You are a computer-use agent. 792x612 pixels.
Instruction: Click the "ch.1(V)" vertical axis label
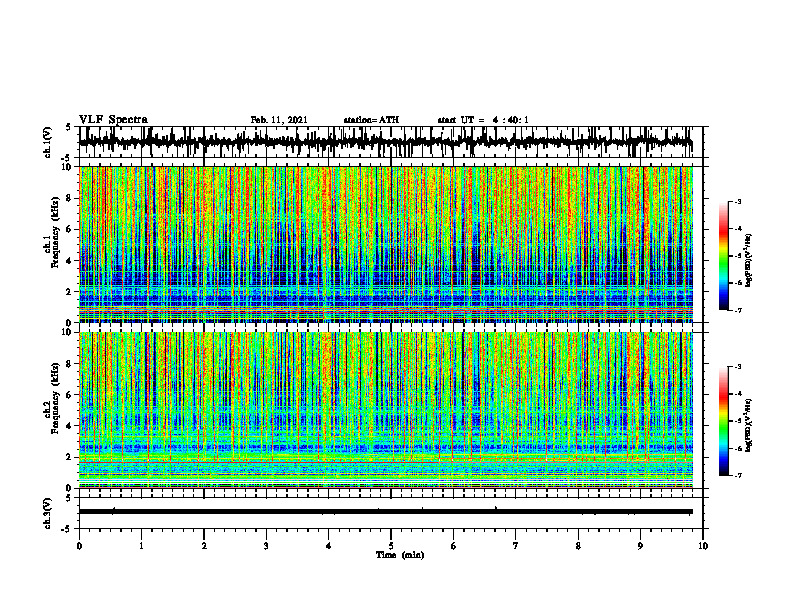[x=48, y=142]
